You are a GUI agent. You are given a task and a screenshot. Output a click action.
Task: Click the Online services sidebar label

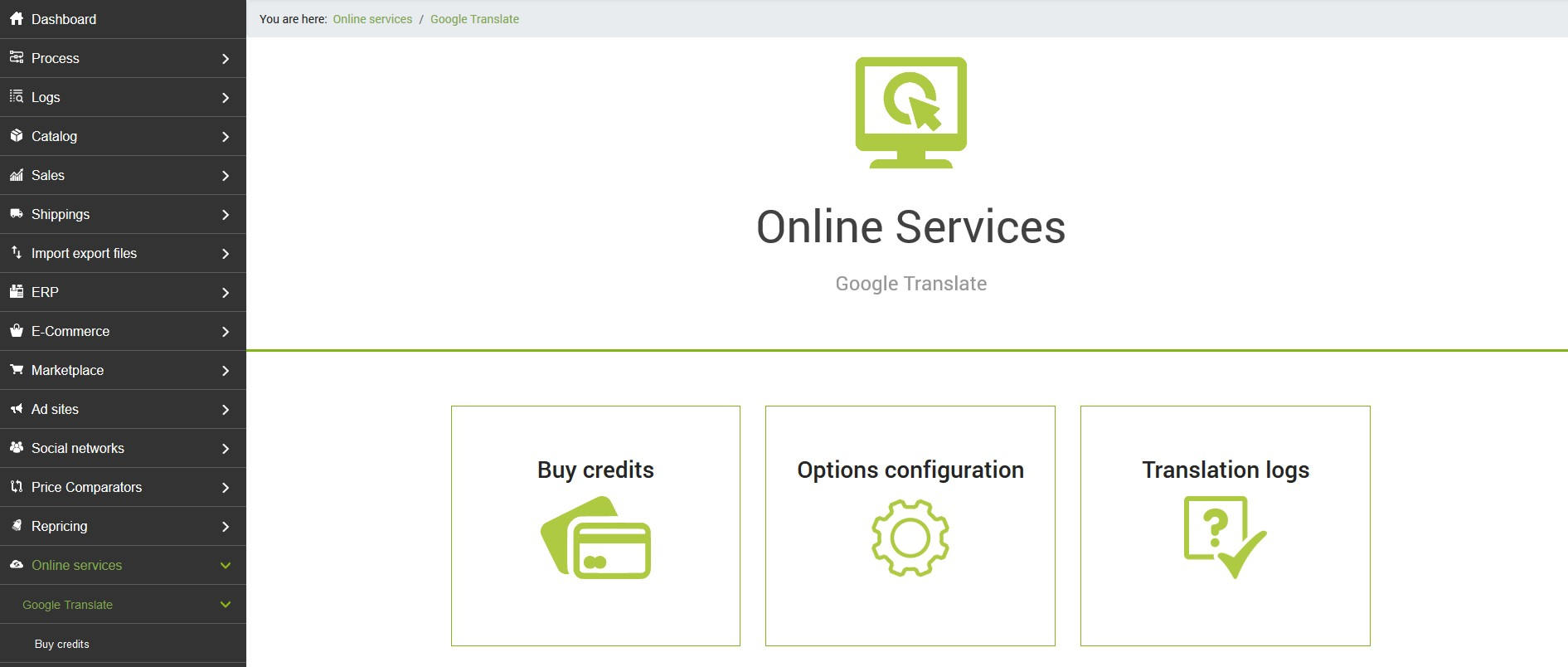pos(76,565)
